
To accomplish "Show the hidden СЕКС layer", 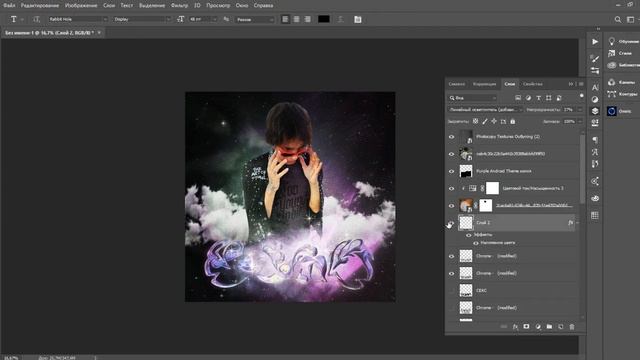I will [x=451, y=291].
